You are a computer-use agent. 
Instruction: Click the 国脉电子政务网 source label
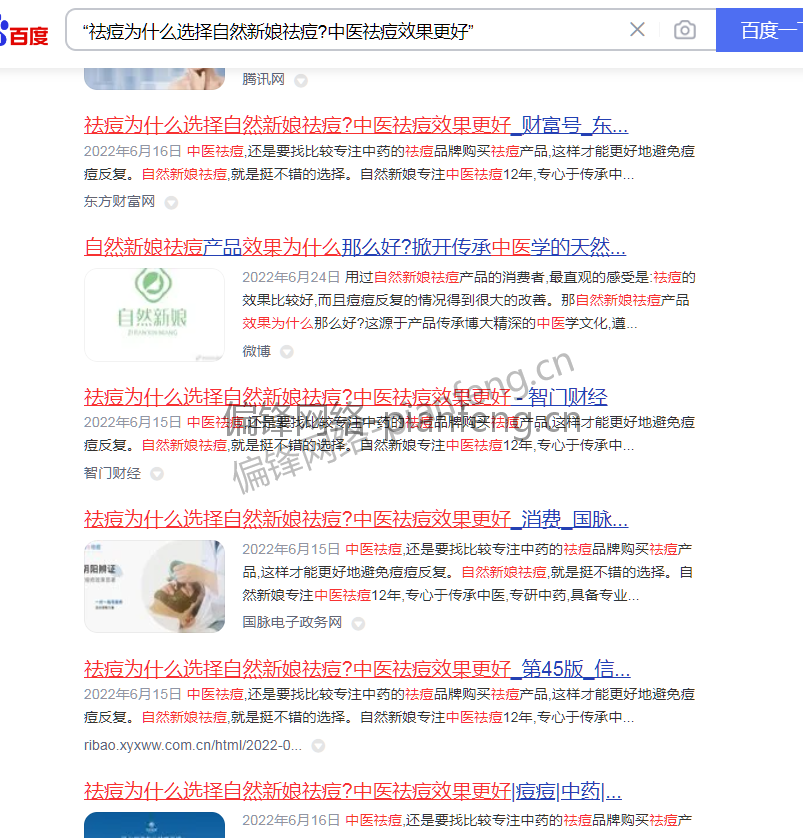pyautogui.click(x=292, y=622)
